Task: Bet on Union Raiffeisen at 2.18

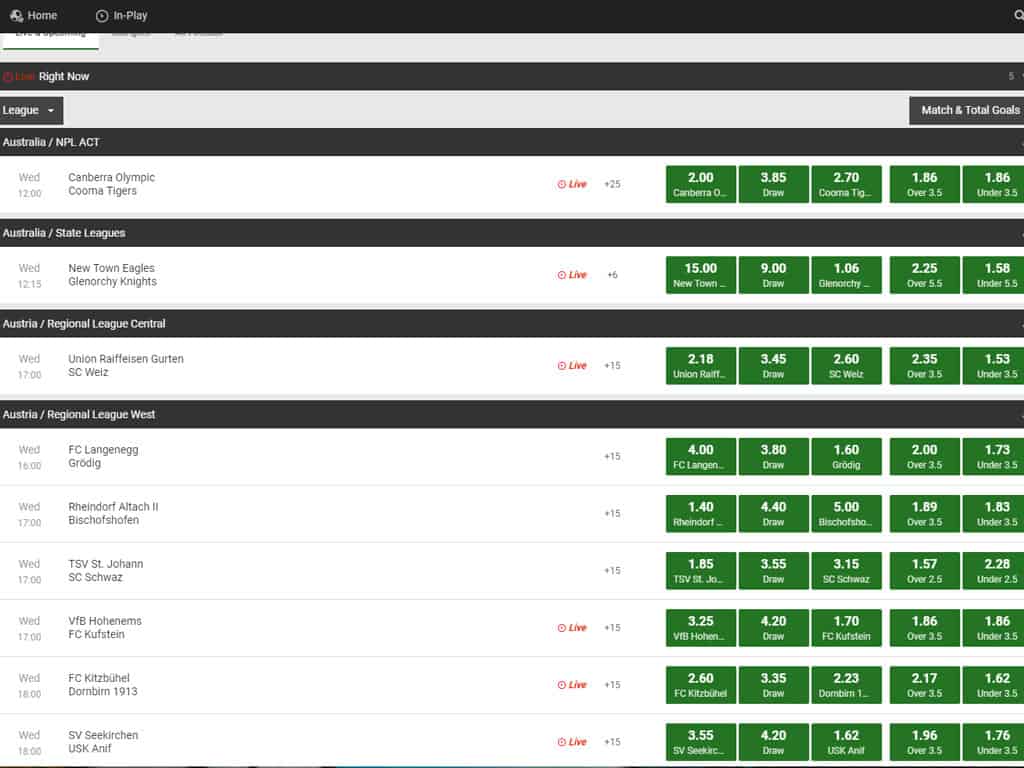Action: (701, 366)
